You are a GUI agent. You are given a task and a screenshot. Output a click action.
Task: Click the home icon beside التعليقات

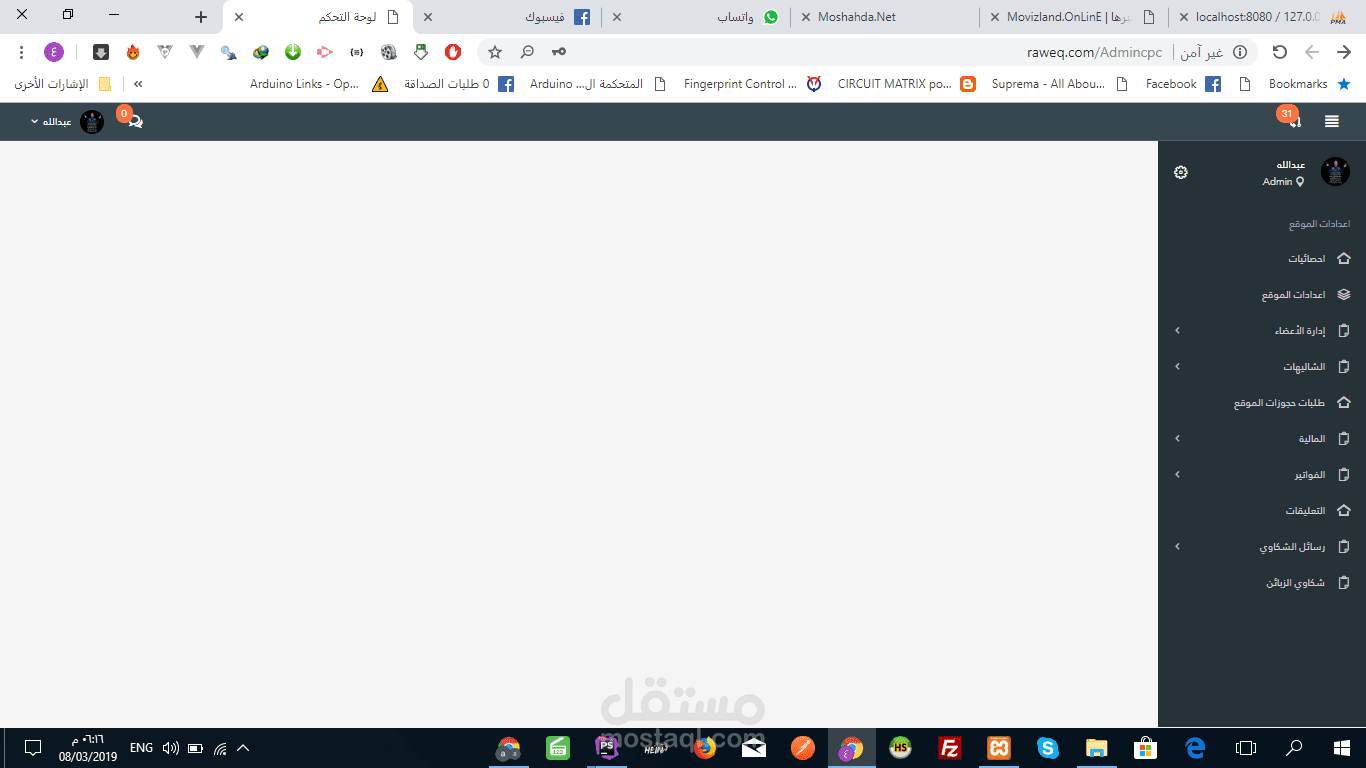(1343, 511)
